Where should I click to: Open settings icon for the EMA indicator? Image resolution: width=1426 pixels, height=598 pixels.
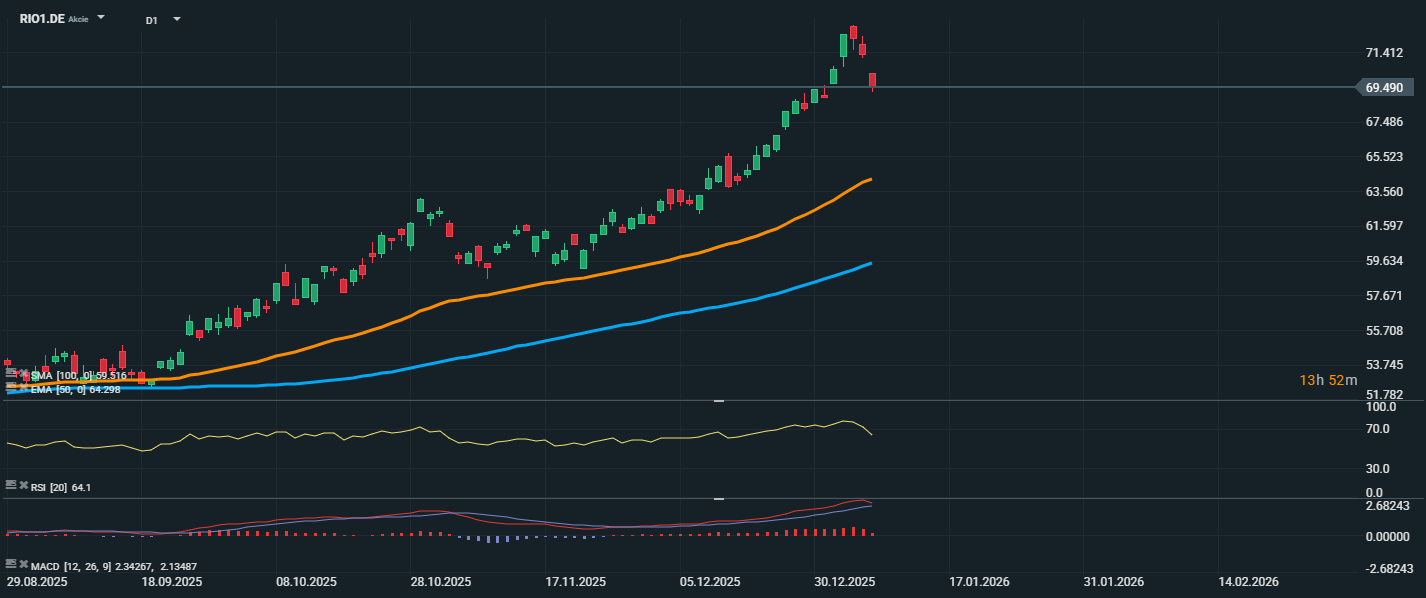(x=11, y=387)
